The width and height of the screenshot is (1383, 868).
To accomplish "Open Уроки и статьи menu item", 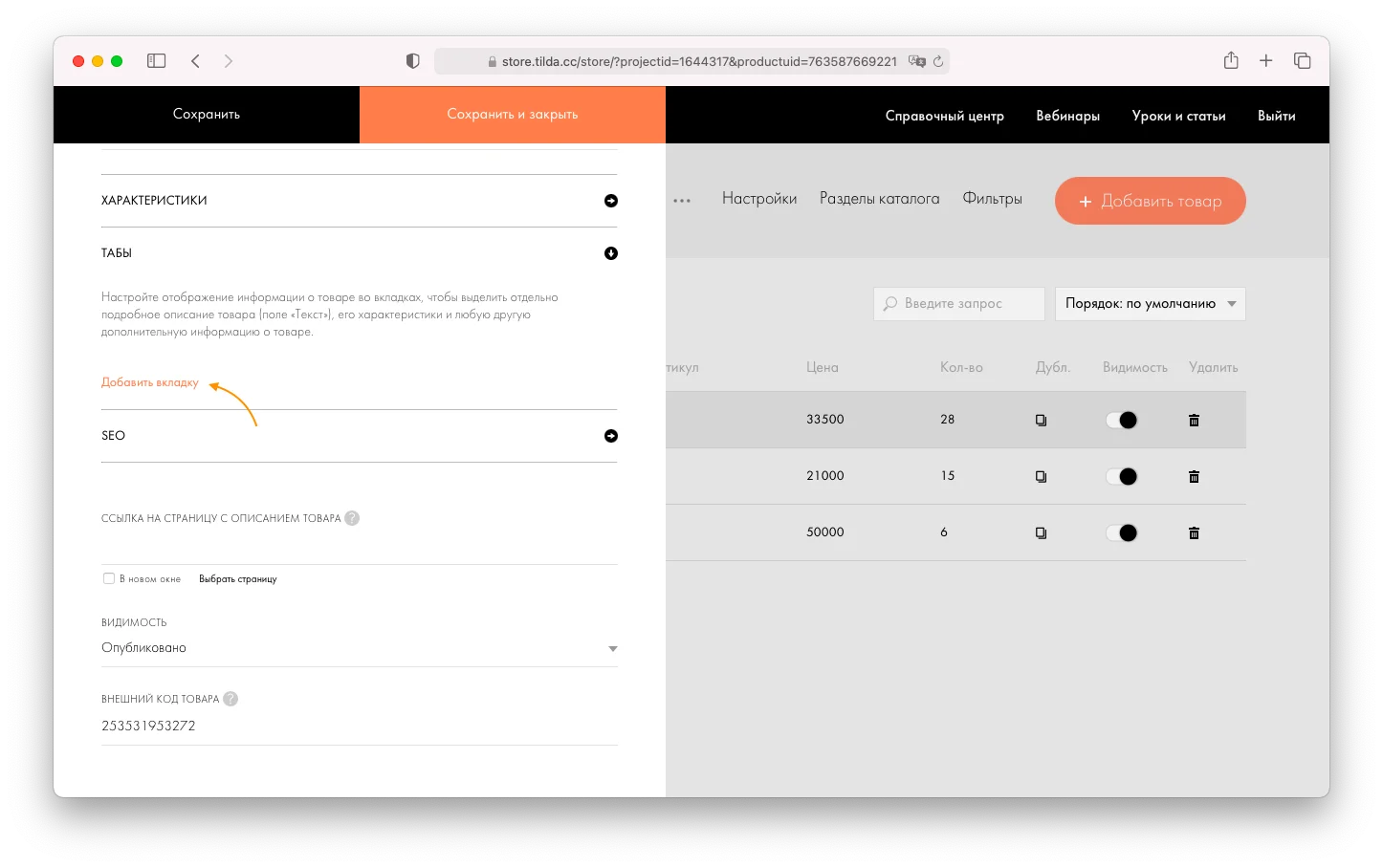I will (x=1178, y=116).
